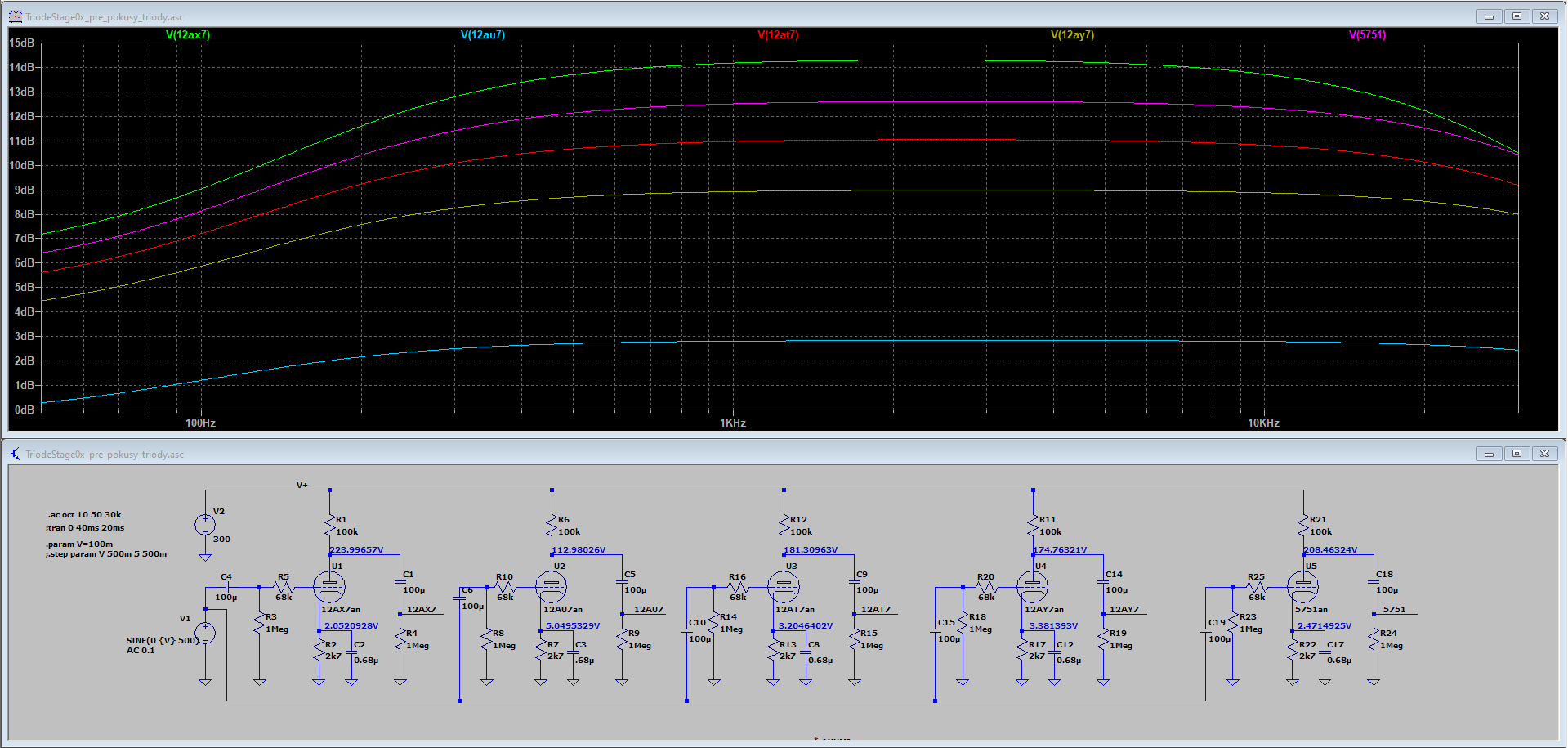Click the SINE(0 {V} 500) source value
Viewport: 1568px width, 748px height.
pos(162,641)
